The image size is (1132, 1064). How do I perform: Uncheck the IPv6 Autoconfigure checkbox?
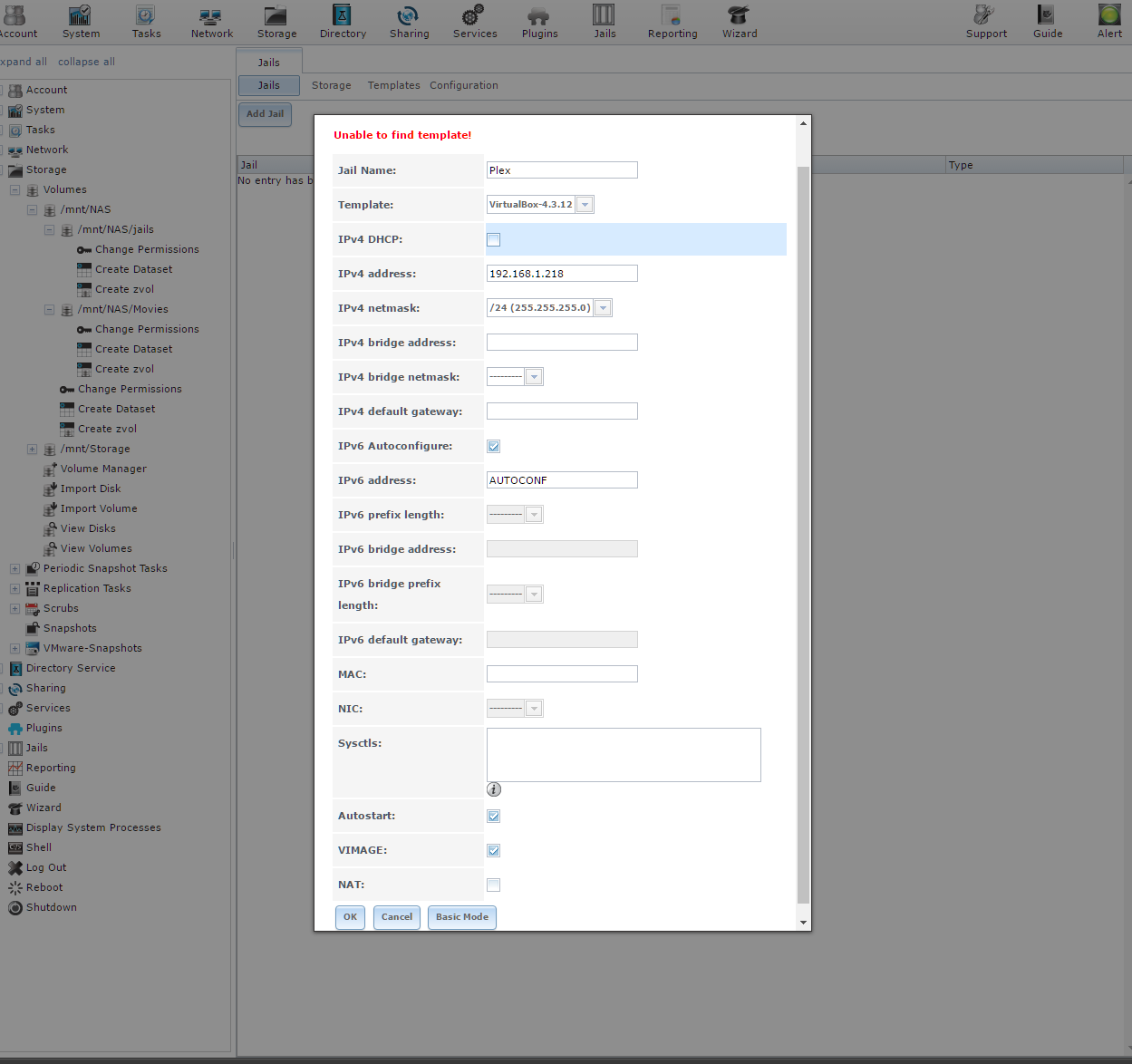[494, 447]
